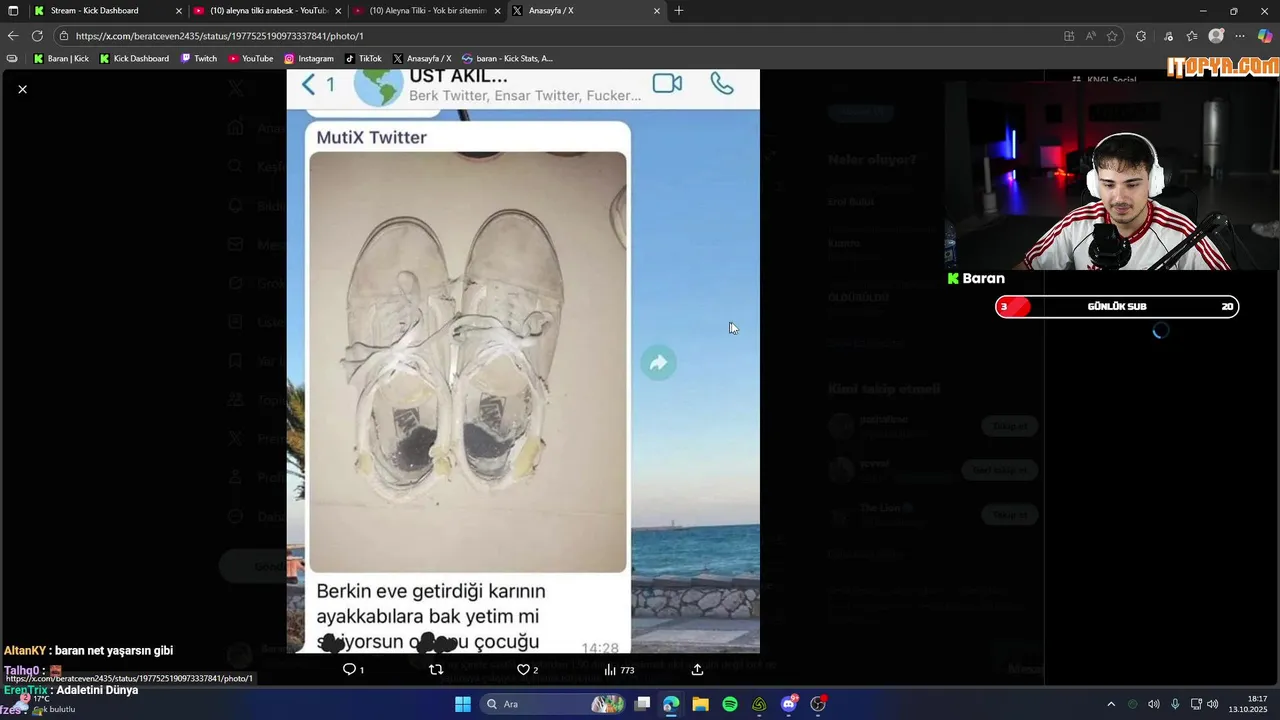
Task: Open the read aloud icon in address bar
Action: [x=1091, y=36]
